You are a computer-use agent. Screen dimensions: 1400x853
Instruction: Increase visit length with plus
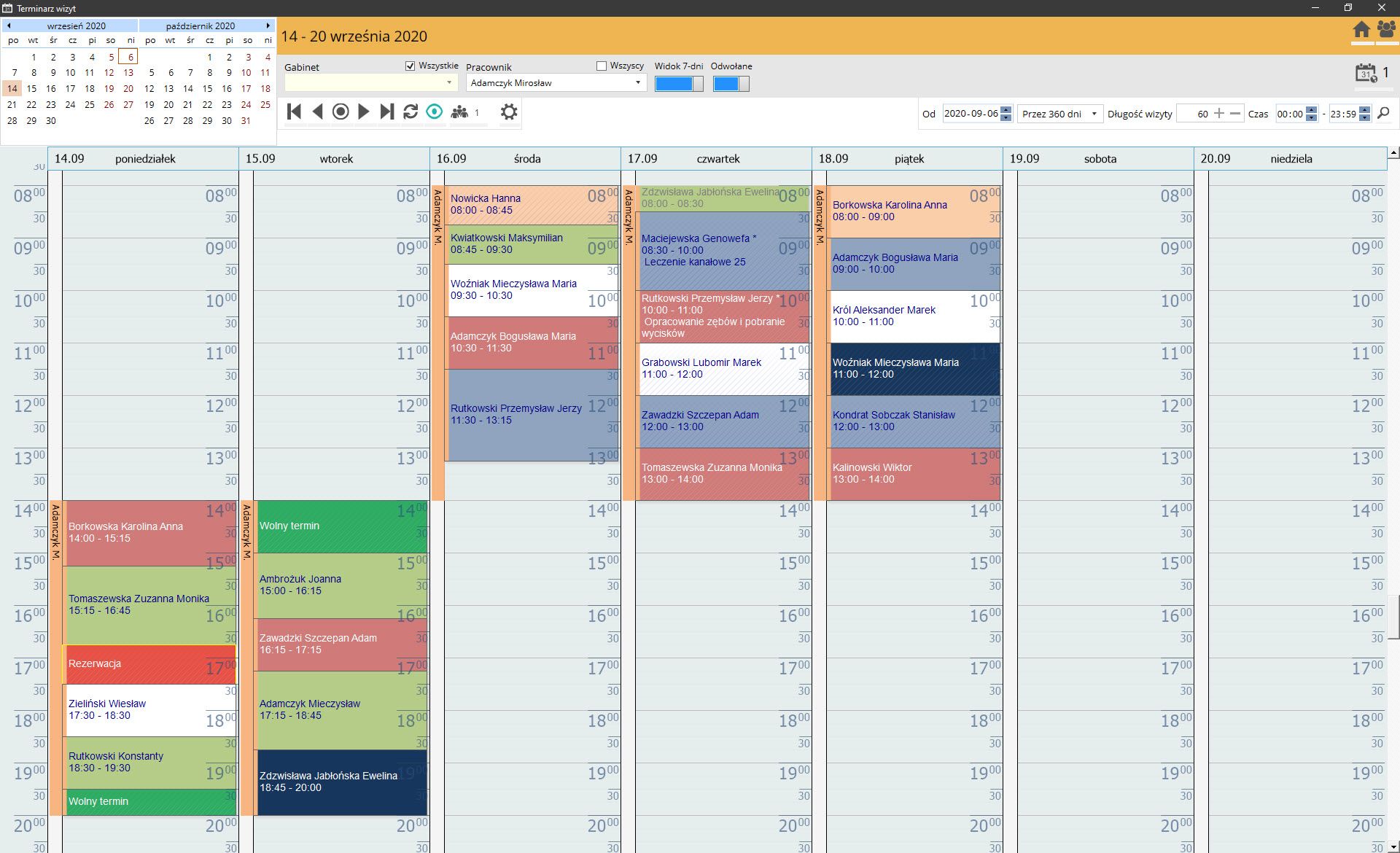[1218, 113]
